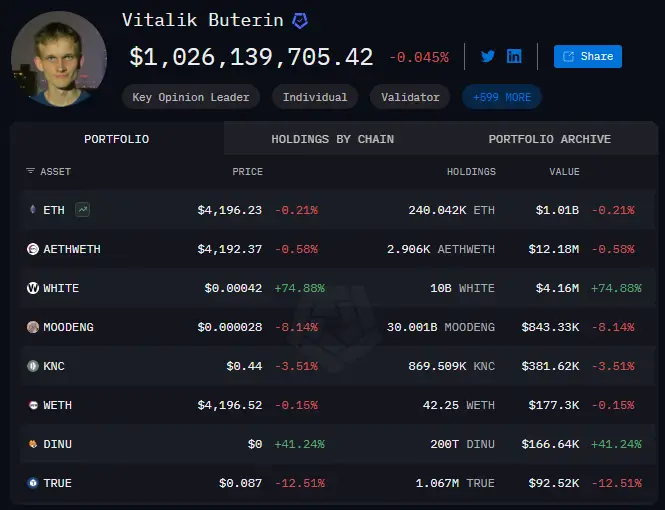Viewport: 665px width, 510px height.
Task: Click the KNC price $0.44
Action: tap(244, 366)
